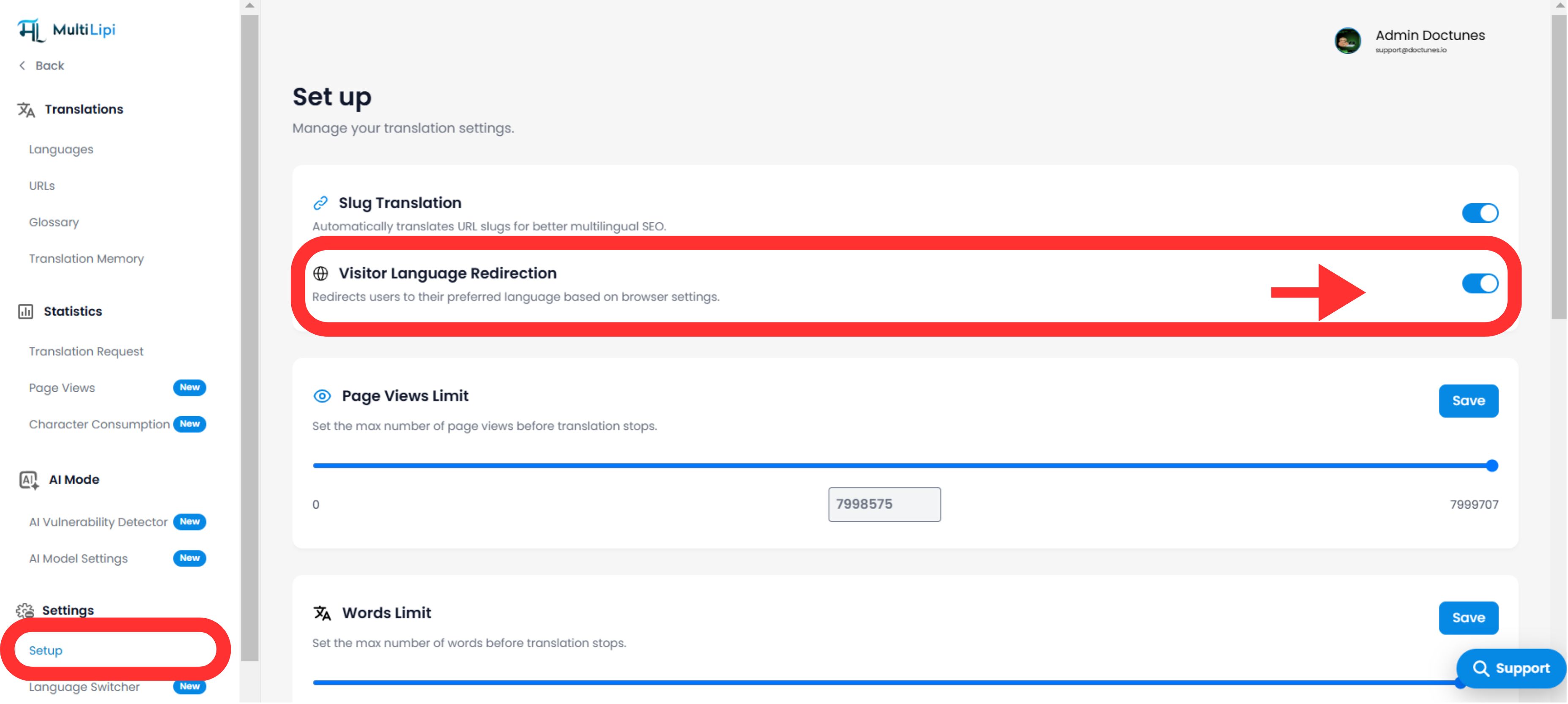
Task: Click the AI Mode icon
Action: tap(27, 480)
